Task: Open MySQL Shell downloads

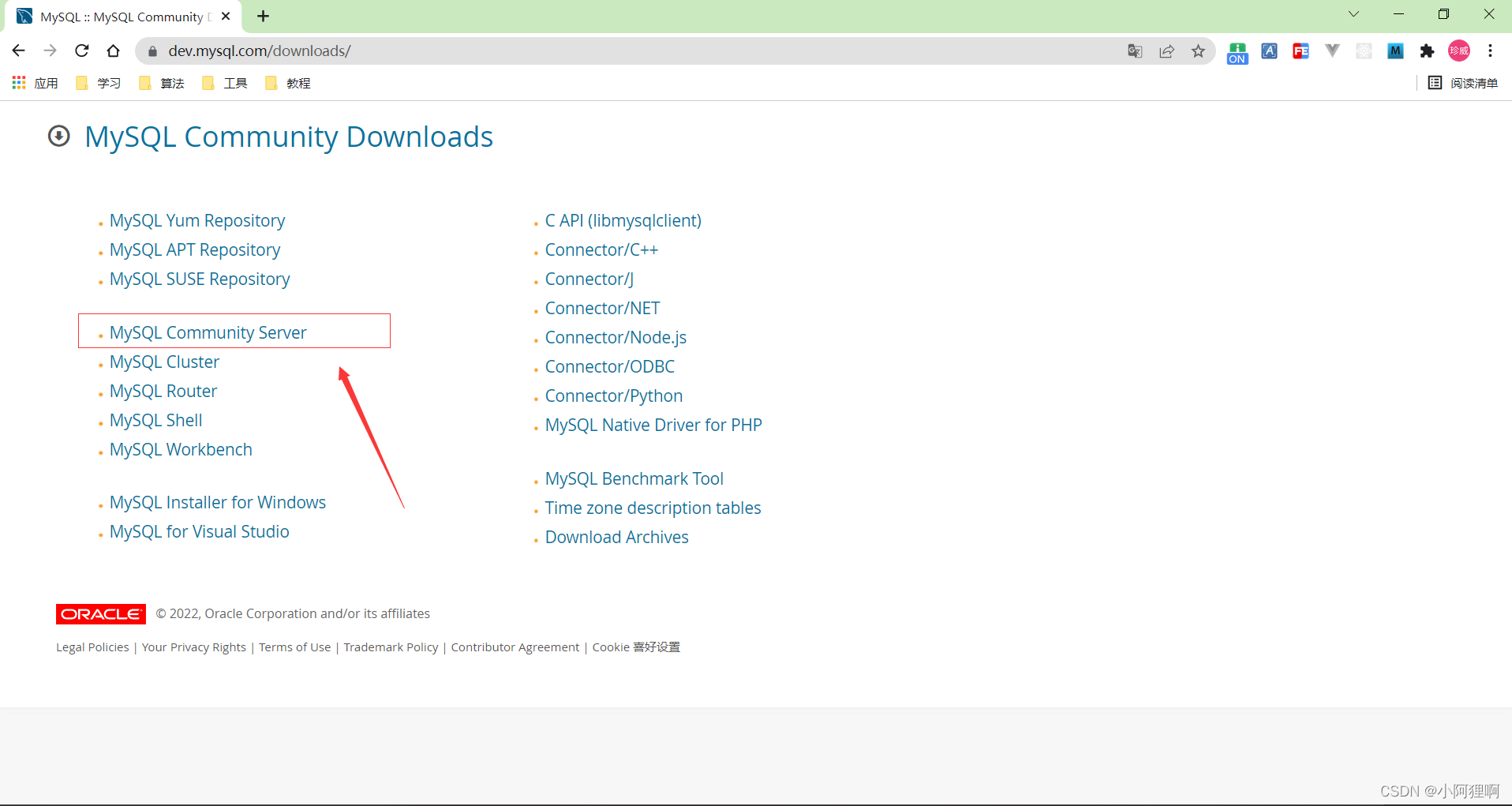Action: tap(156, 421)
